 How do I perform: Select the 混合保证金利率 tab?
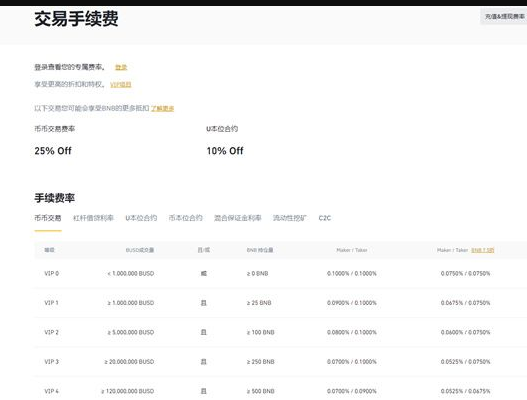[x=238, y=218]
